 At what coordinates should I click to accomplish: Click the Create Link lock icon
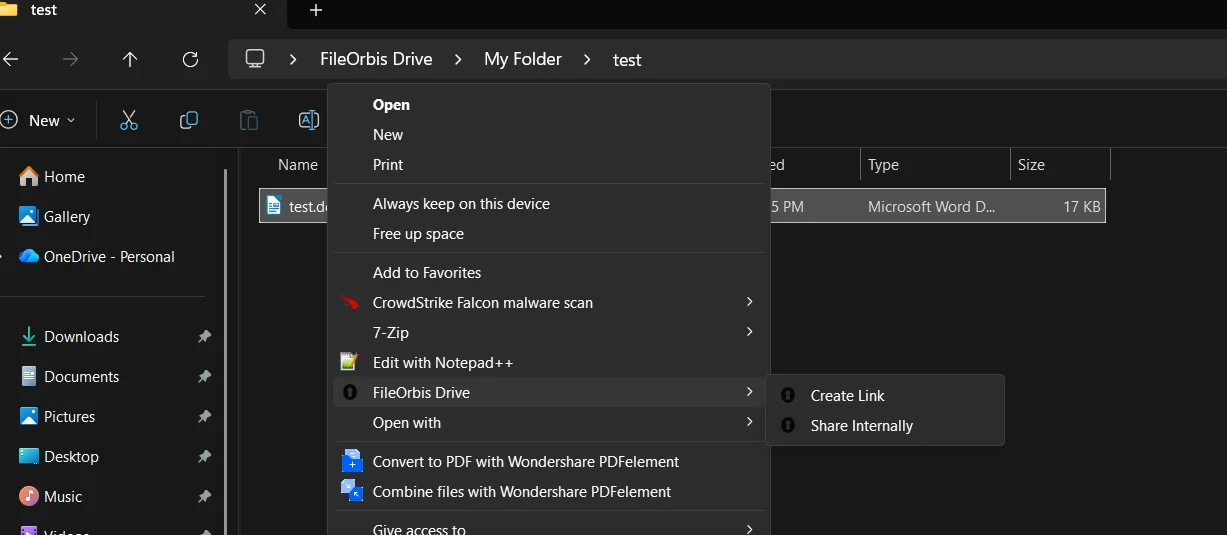click(x=788, y=396)
